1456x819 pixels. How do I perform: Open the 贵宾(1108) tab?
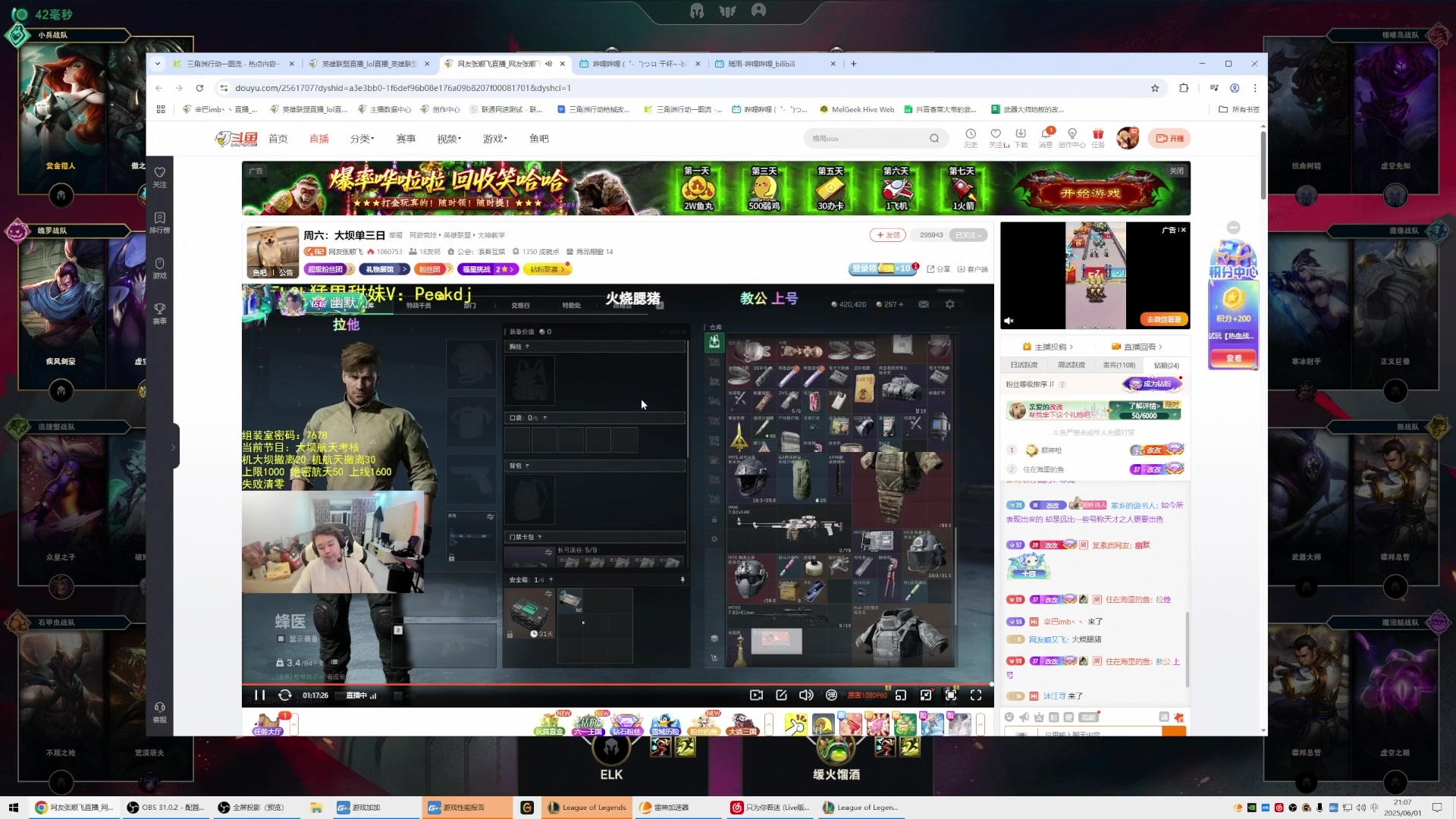pyautogui.click(x=1119, y=365)
